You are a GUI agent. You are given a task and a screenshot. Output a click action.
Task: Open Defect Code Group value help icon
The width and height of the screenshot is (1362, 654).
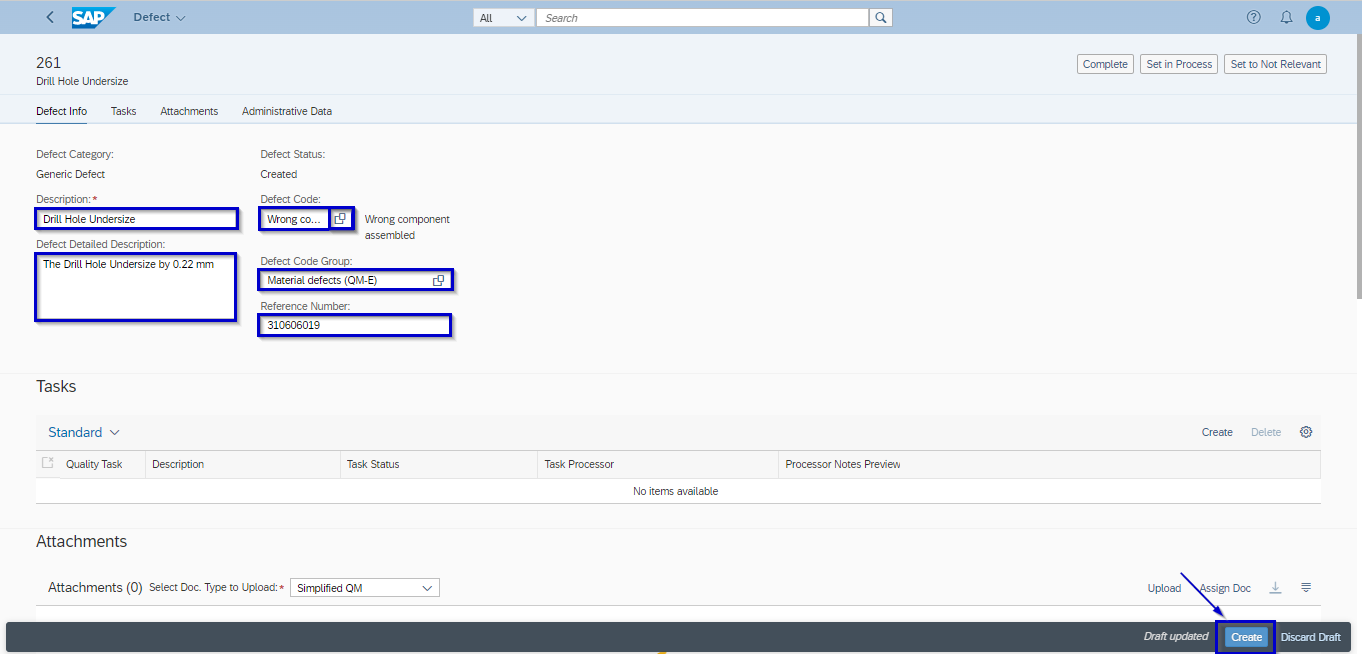click(438, 281)
